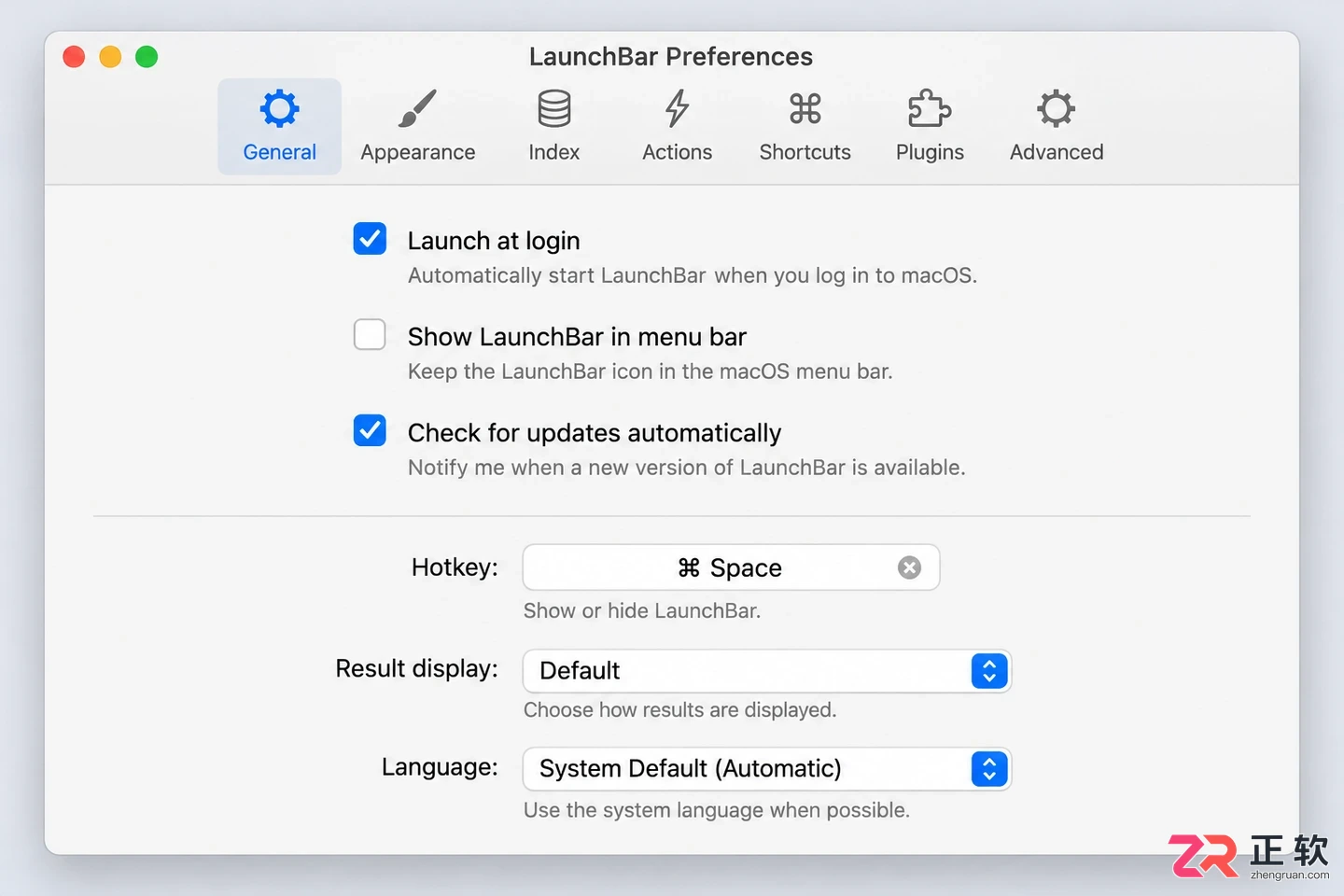Click 'Use the system language when possible.' hint
The width and height of the screenshot is (1344, 896).
point(717,810)
